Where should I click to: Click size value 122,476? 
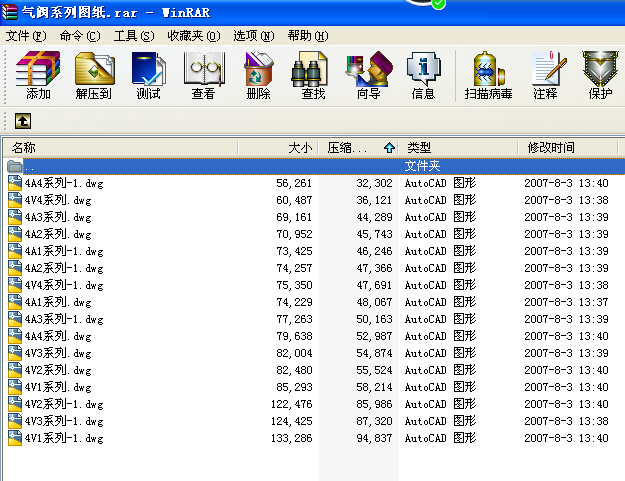(x=291, y=404)
